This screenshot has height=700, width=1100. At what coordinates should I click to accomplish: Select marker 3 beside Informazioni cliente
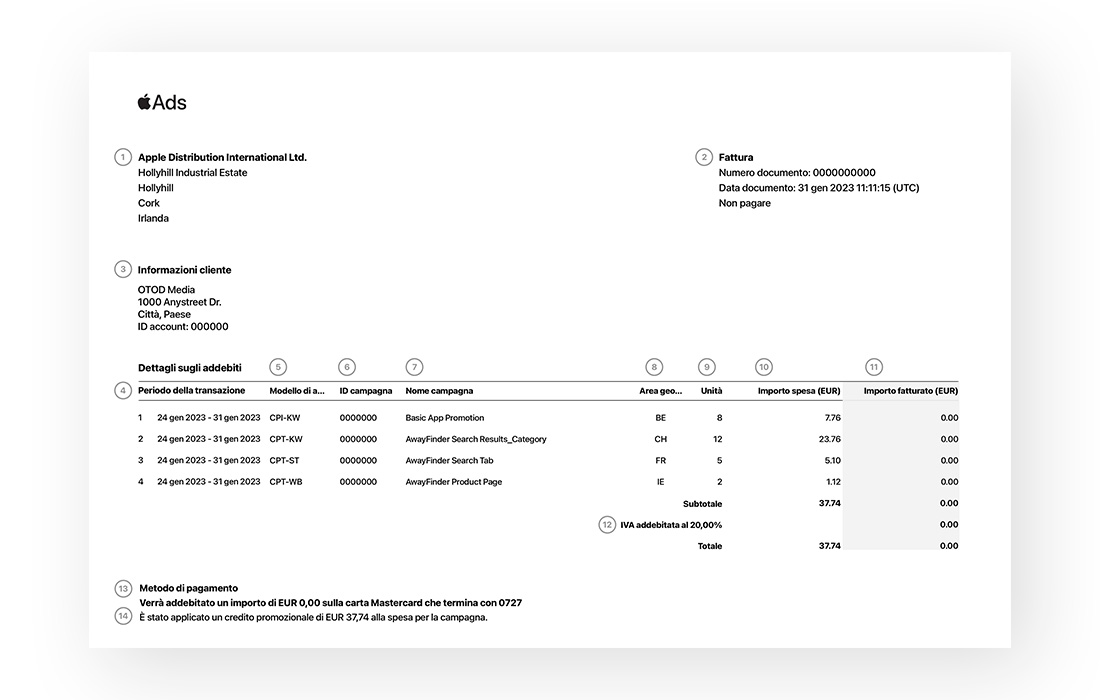(123, 269)
